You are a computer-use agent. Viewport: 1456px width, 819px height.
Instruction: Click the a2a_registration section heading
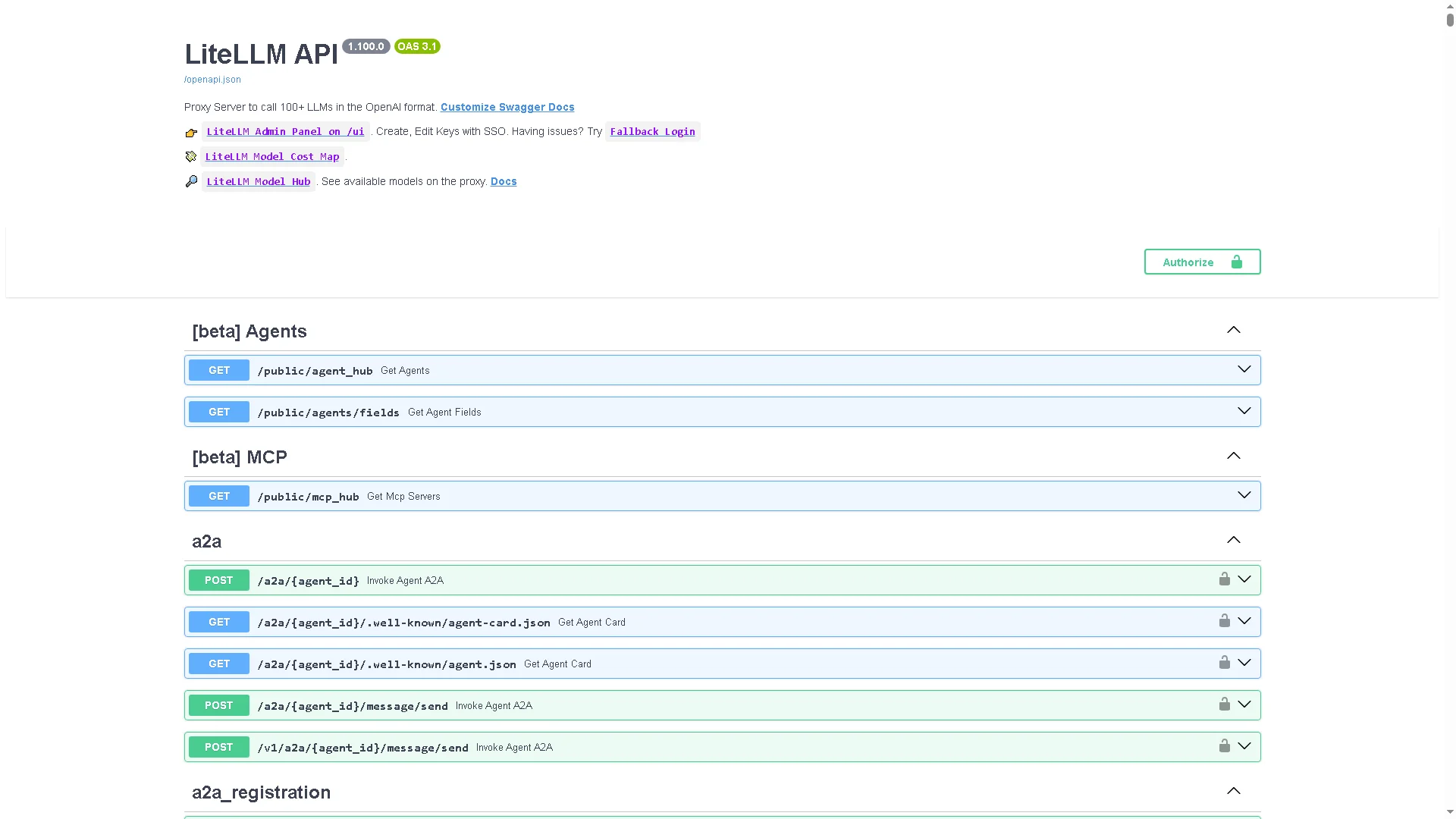pyautogui.click(x=261, y=792)
